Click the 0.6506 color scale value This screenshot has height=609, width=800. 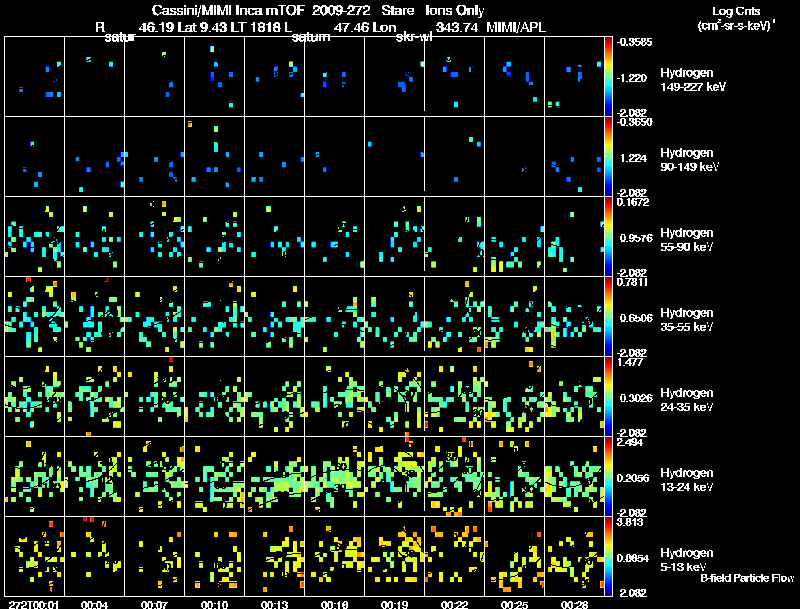pyautogui.click(x=636, y=318)
